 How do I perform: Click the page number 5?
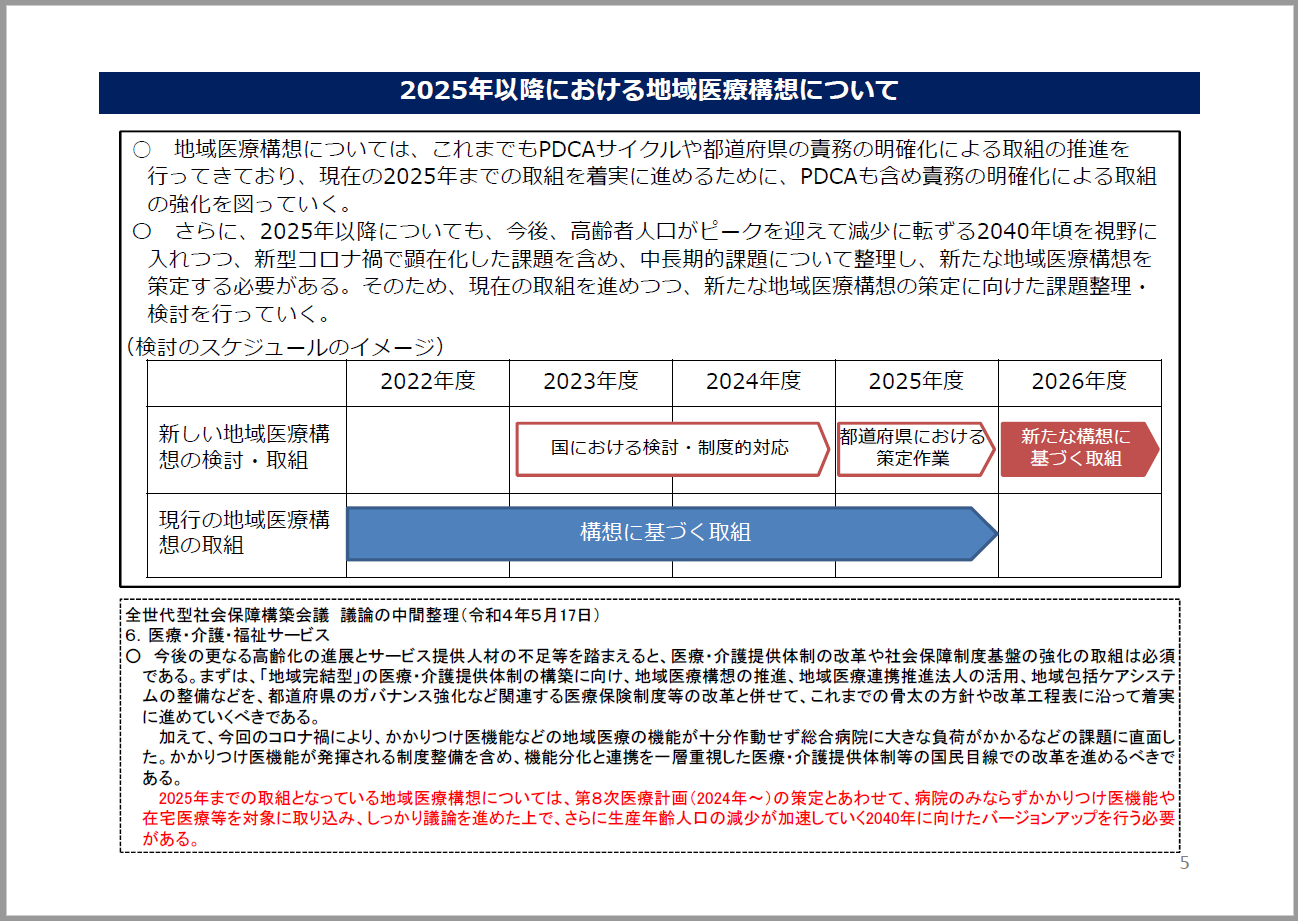(x=1185, y=864)
